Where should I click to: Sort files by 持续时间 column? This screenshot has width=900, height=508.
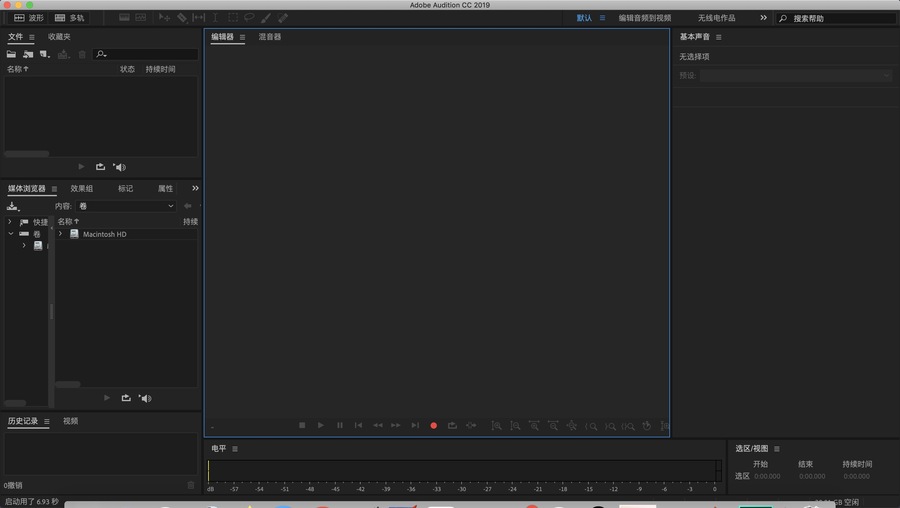click(160, 69)
